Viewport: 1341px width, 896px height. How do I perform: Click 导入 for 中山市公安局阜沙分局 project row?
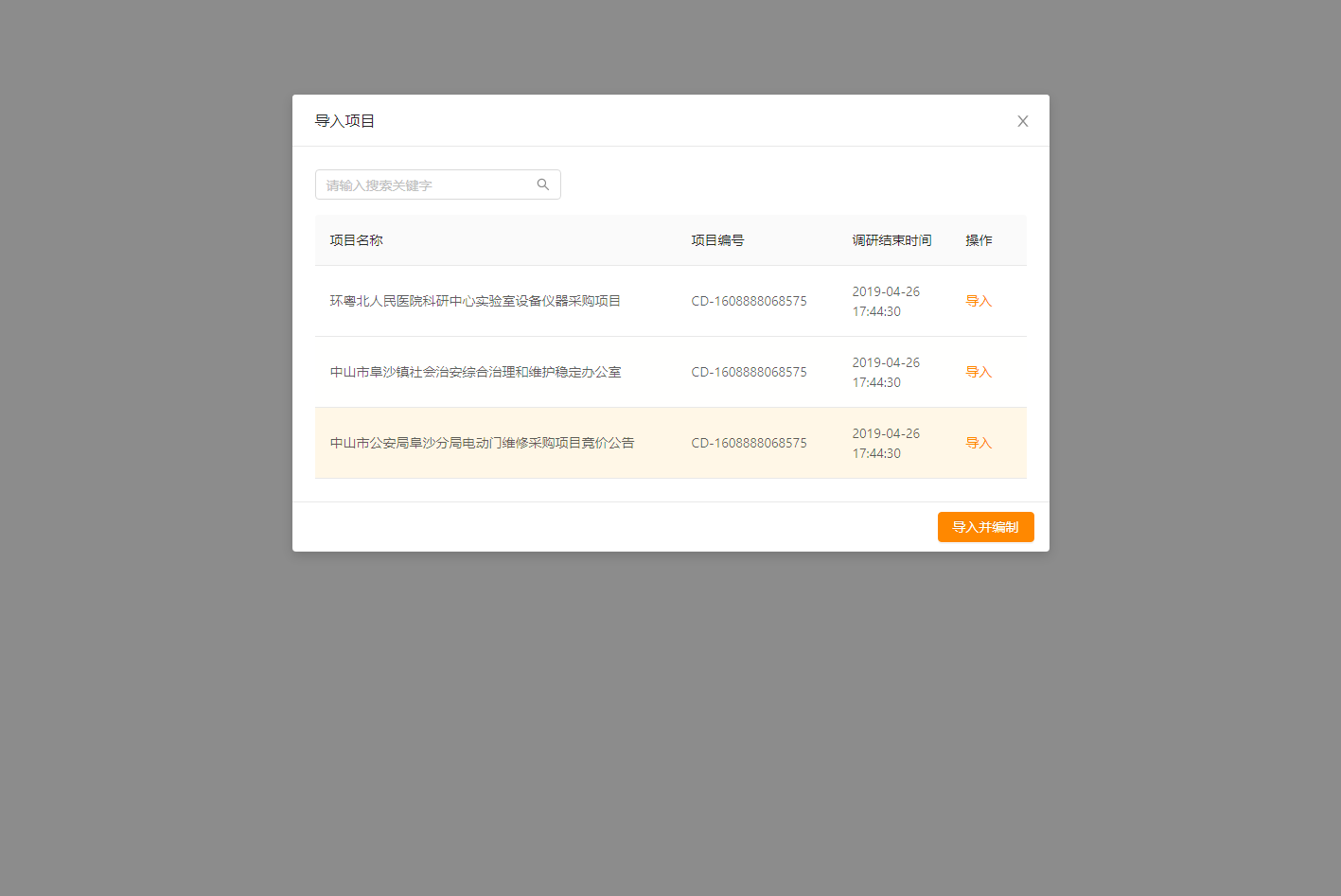coord(978,443)
